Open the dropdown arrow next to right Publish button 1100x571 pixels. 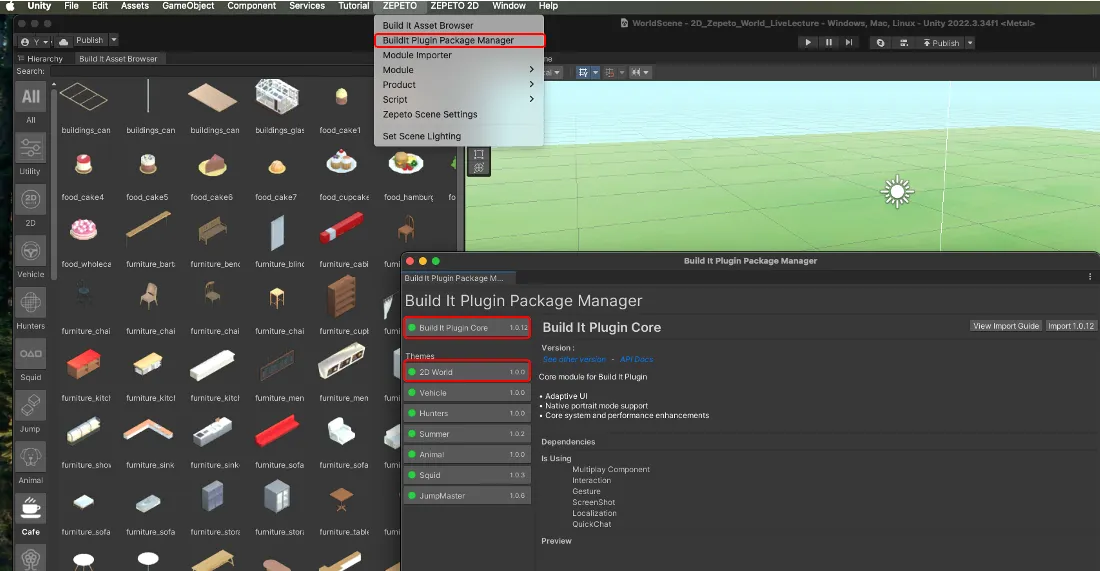tap(970, 43)
